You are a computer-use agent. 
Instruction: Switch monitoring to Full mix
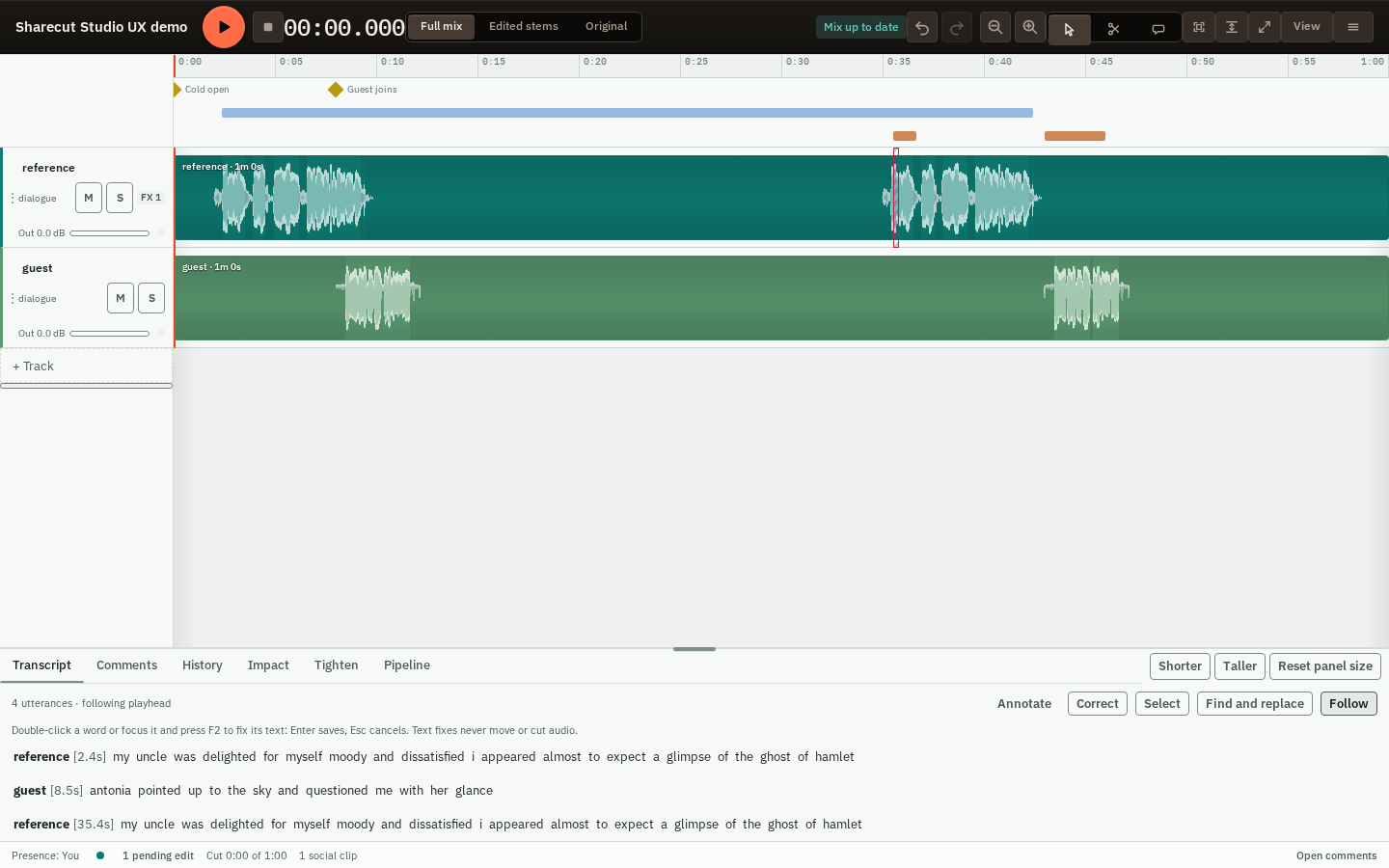click(442, 27)
